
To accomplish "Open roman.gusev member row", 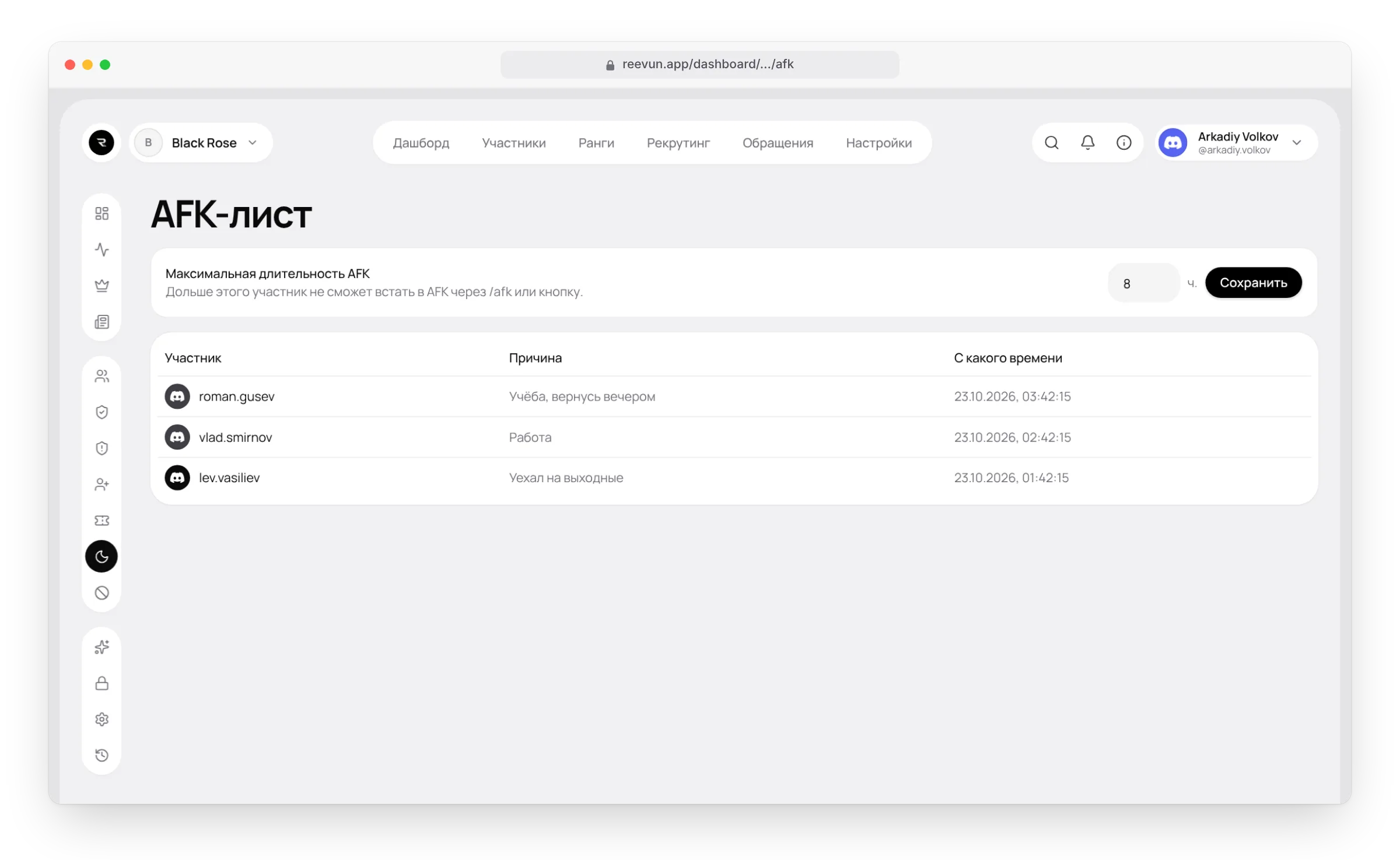I will pyautogui.click(x=734, y=396).
